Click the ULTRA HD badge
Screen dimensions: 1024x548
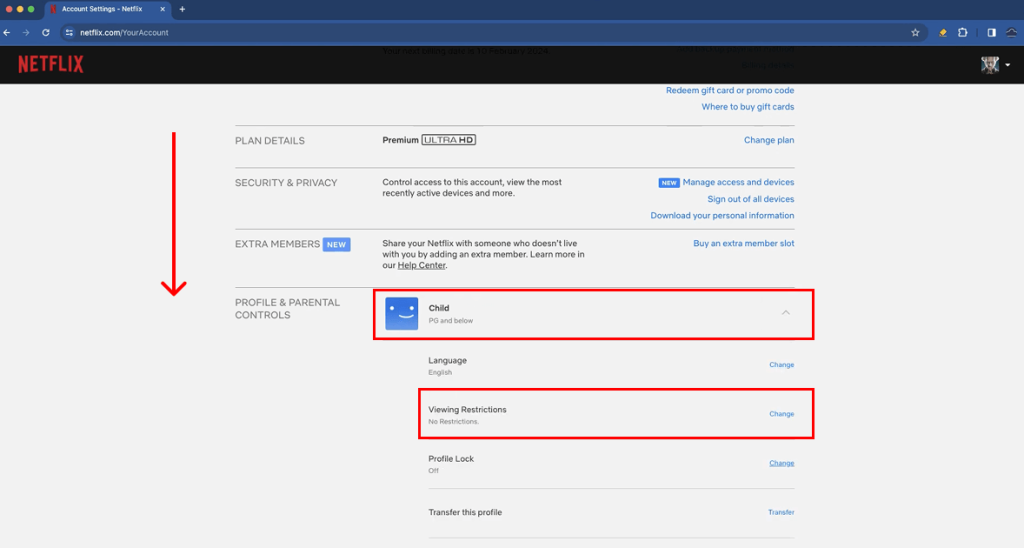[x=449, y=140]
